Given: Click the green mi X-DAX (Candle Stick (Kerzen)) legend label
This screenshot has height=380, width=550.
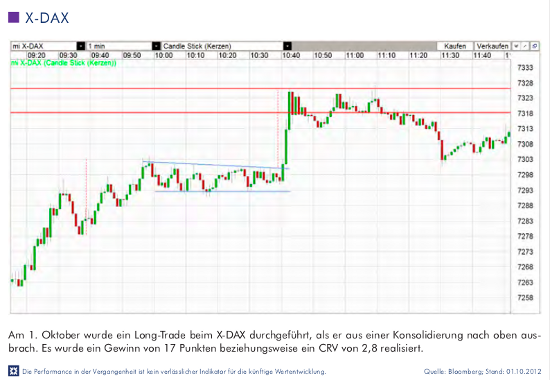Looking at the screenshot, I should [63, 63].
